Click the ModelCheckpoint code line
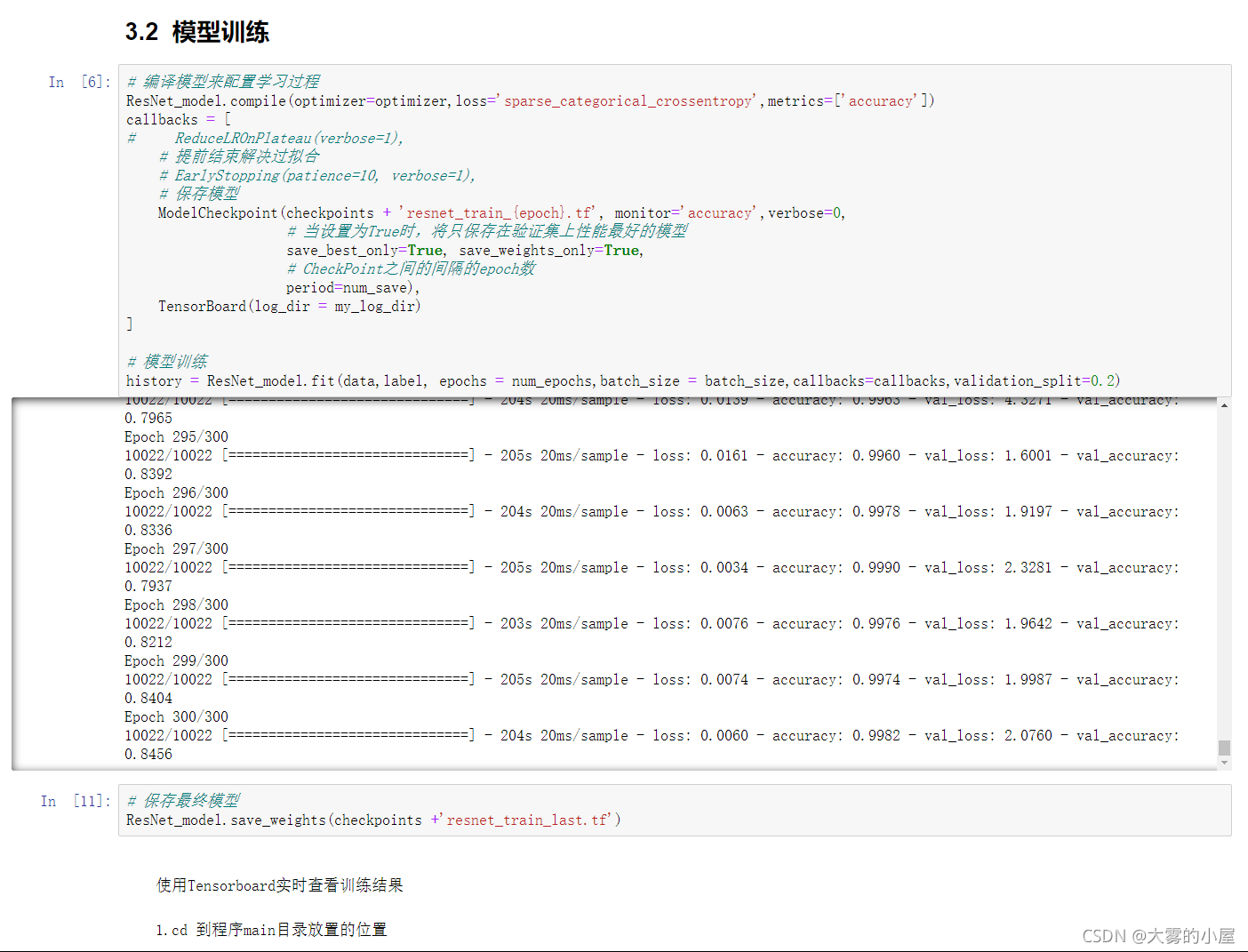Image resolution: width=1248 pixels, height=952 pixels. point(501,213)
